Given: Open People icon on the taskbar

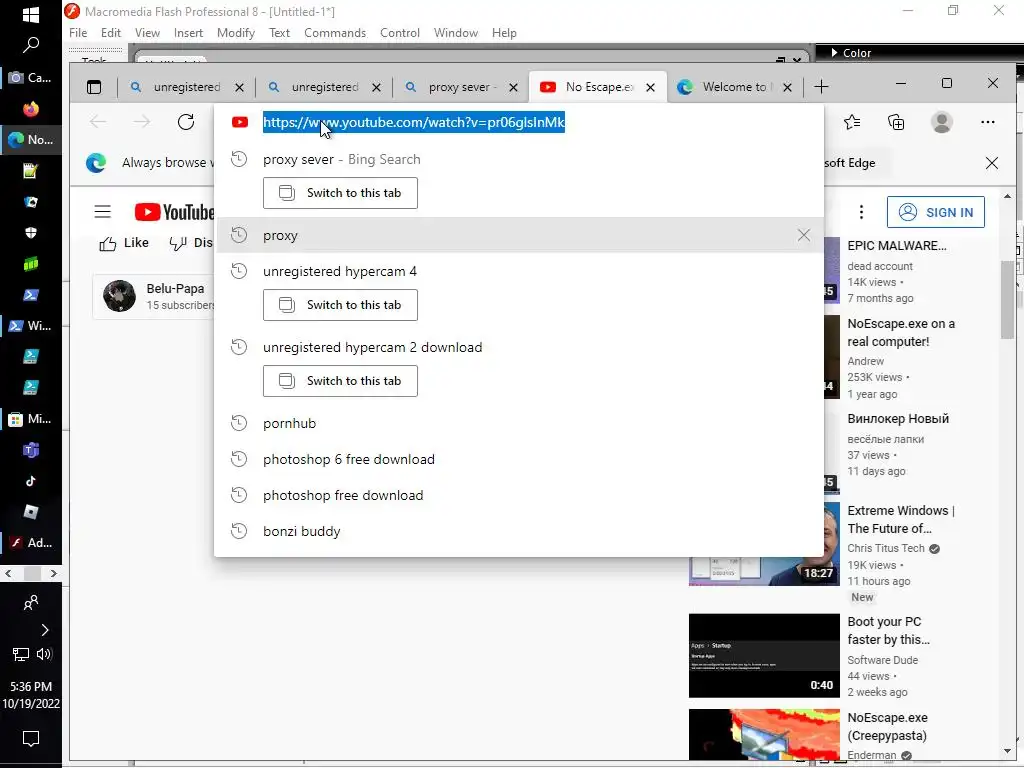Looking at the screenshot, I should [31, 603].
